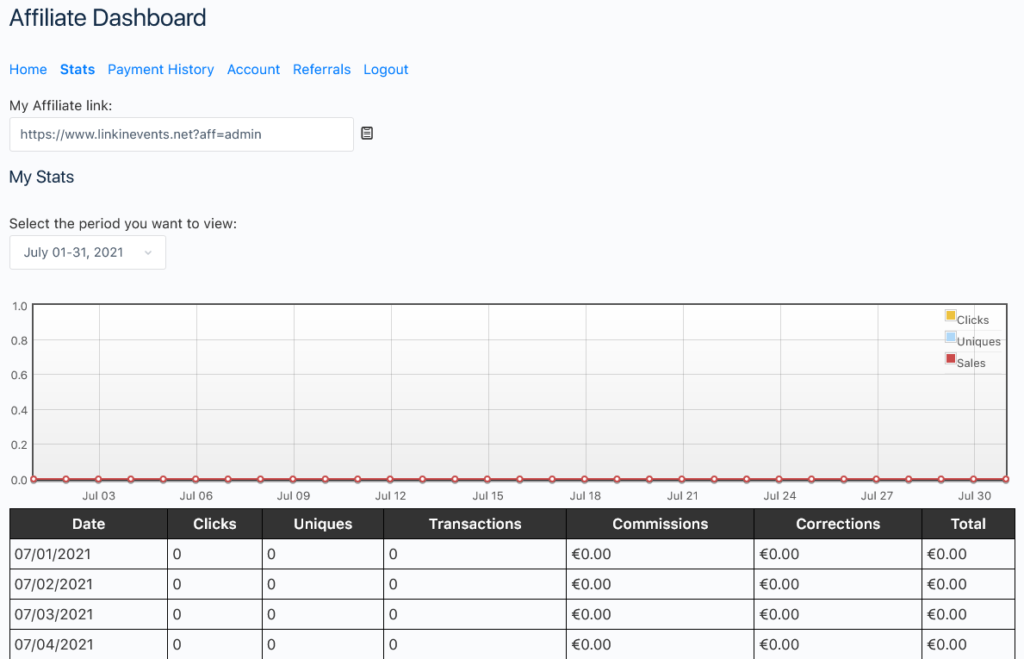Click the Jul 03 chart axis label
The height and width of the screenshot is (659, 1024).
(99, 496)
